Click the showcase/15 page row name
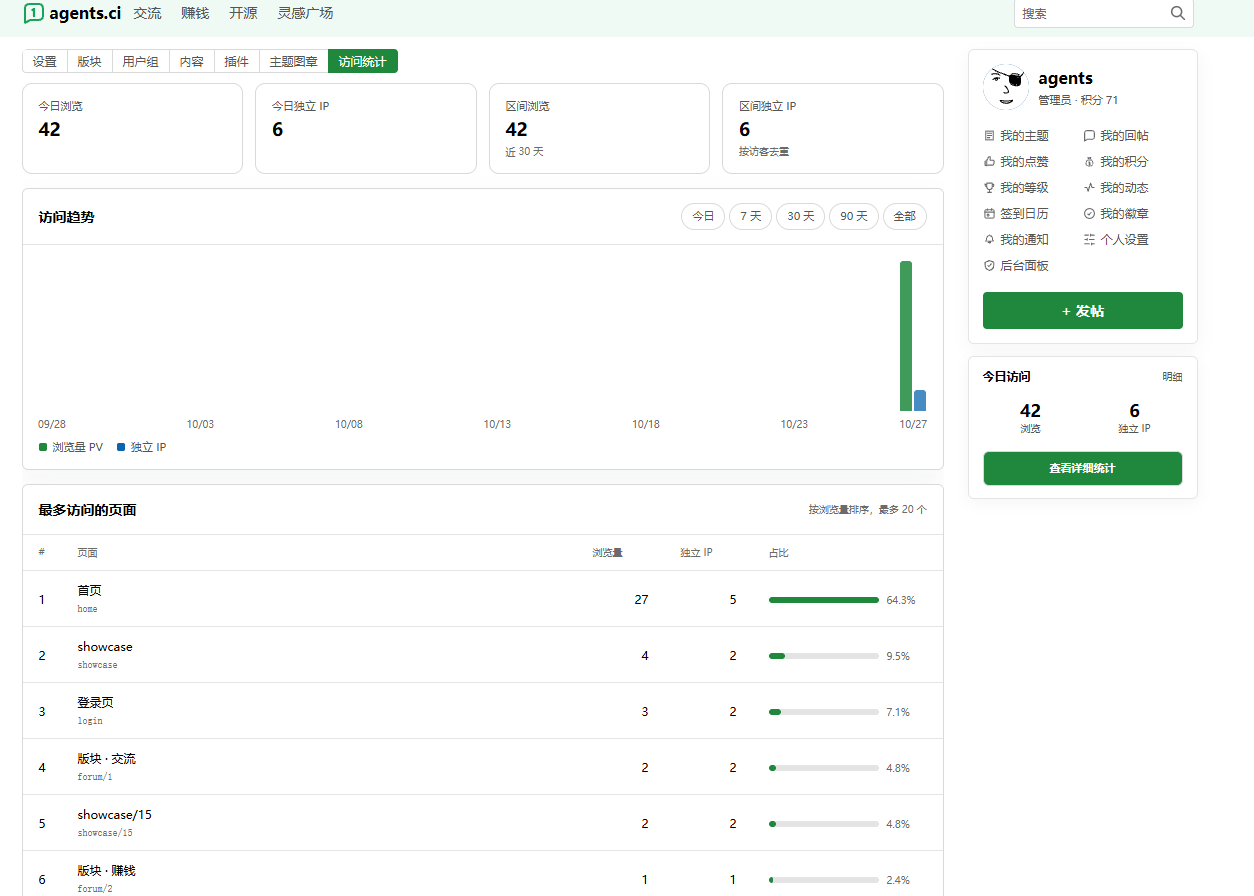This screenshot has height=896, width=1254. tap(115, 815)
